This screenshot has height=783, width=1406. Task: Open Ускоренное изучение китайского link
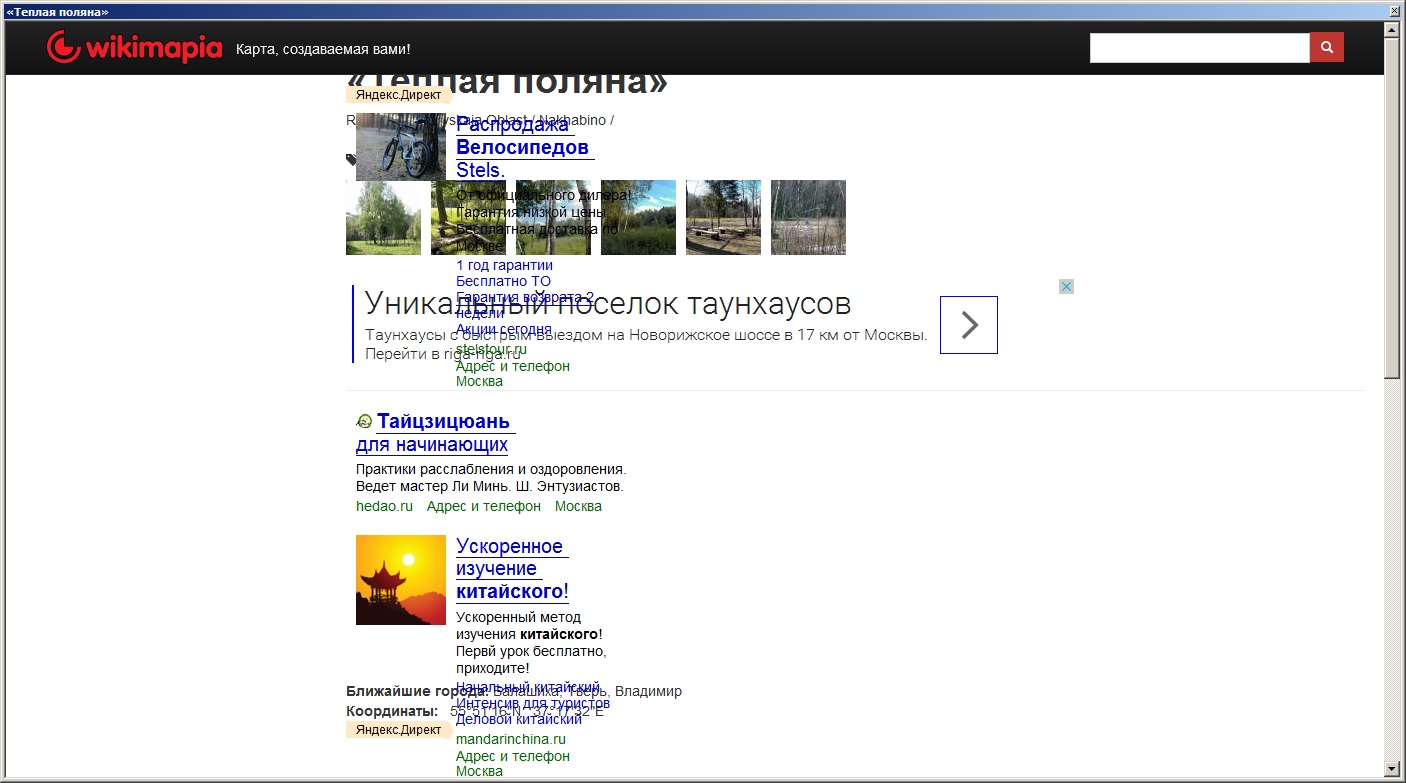(511, 569)
